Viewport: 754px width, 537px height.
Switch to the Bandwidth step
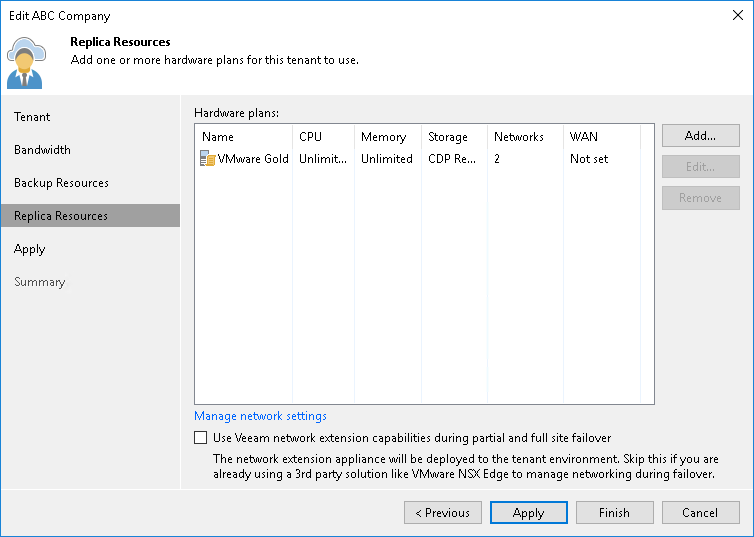click(x=42, y=150)
